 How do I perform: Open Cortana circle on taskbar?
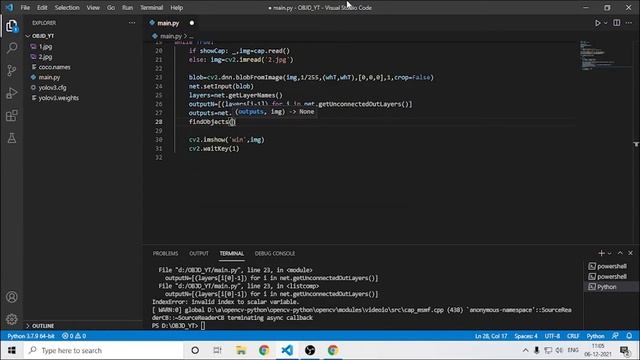pyautogui.click(x=195, y=350)
